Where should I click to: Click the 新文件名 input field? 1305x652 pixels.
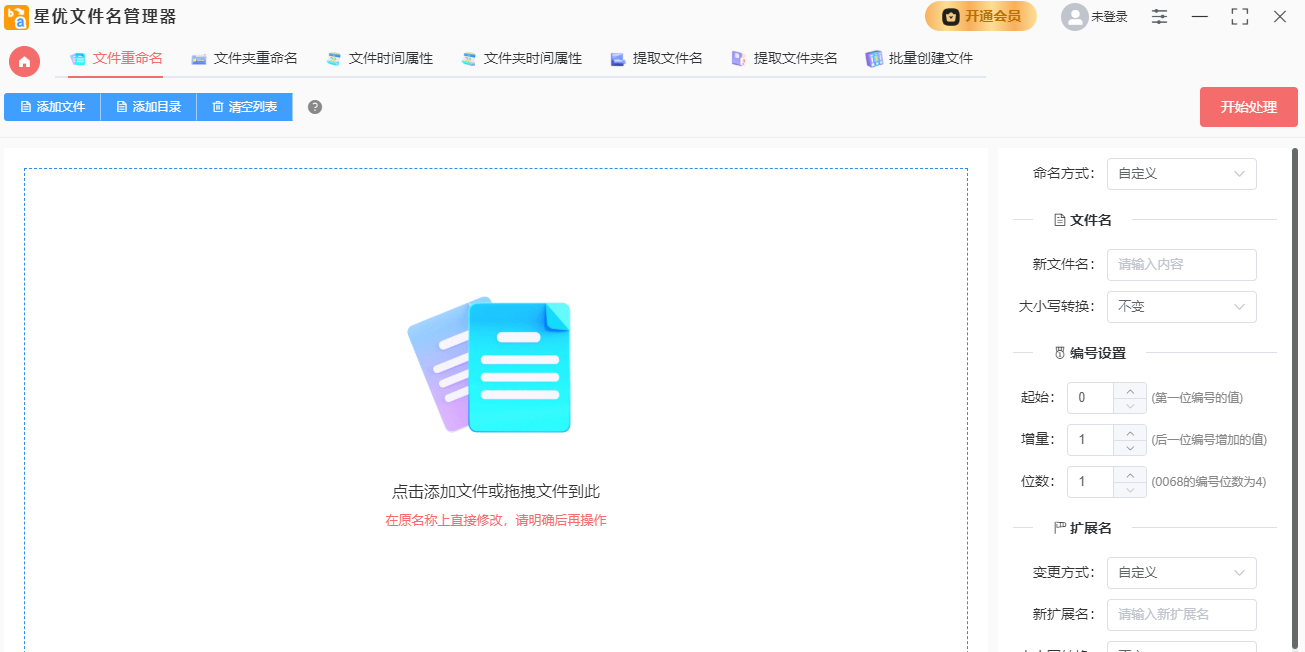1181,264
